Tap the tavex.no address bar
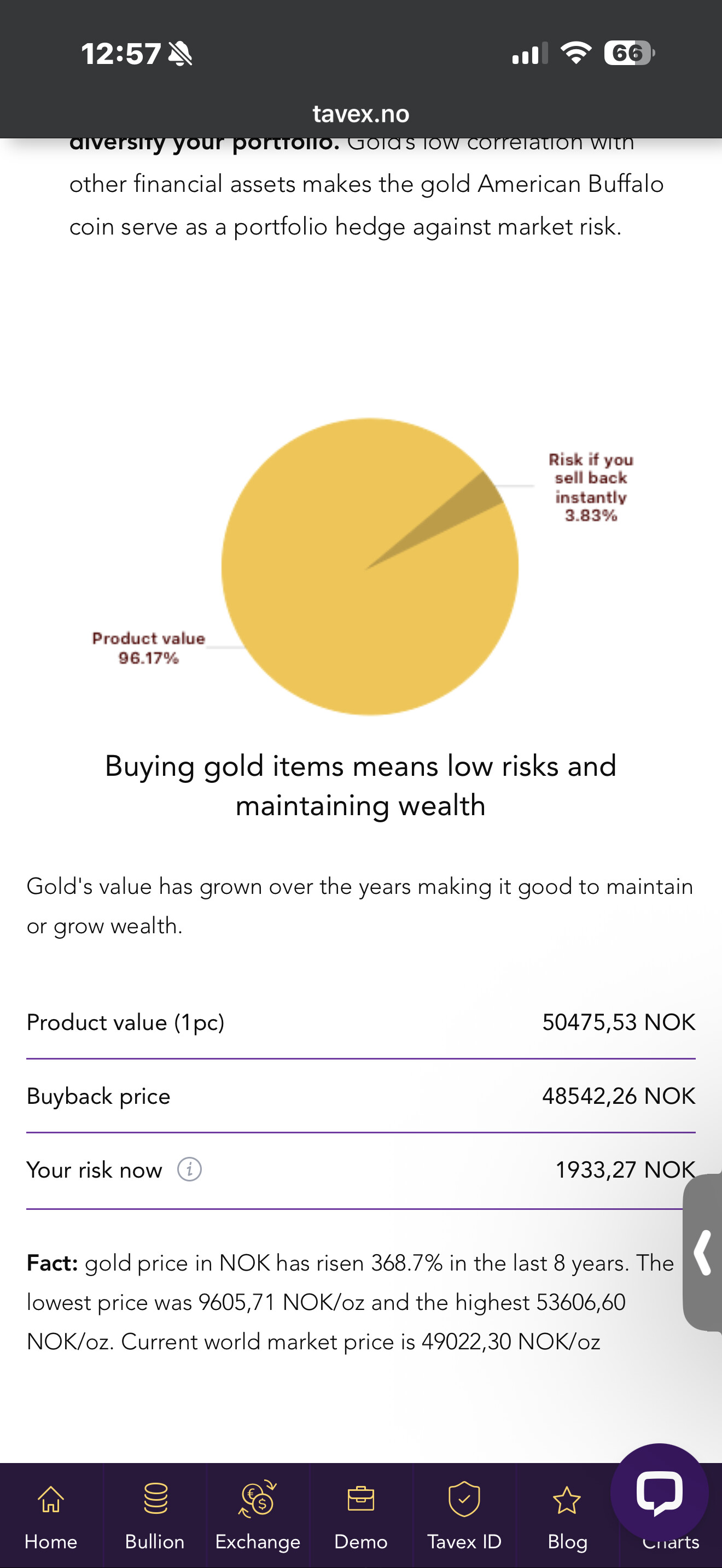The image size is (722, 1568). point(361,114)
